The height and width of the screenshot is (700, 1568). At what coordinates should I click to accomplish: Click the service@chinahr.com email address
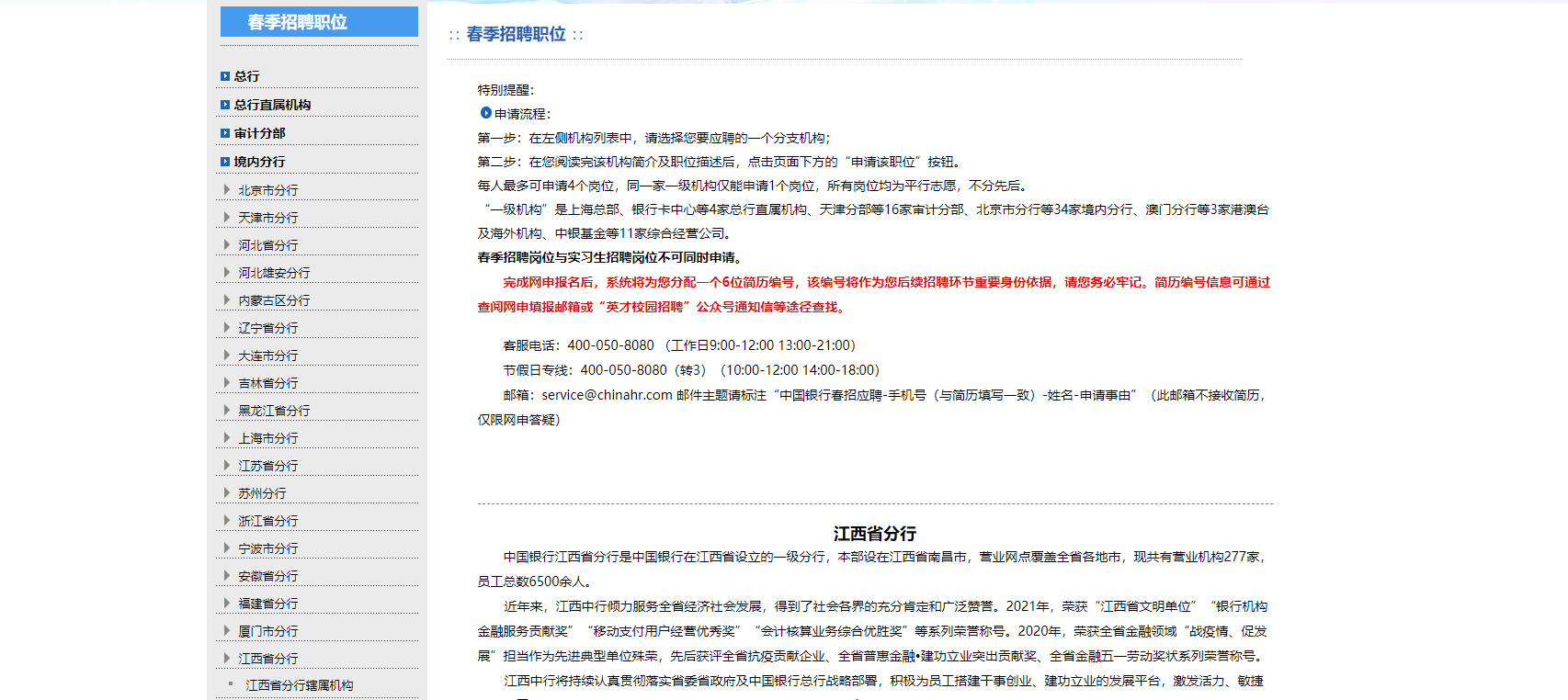607,395
